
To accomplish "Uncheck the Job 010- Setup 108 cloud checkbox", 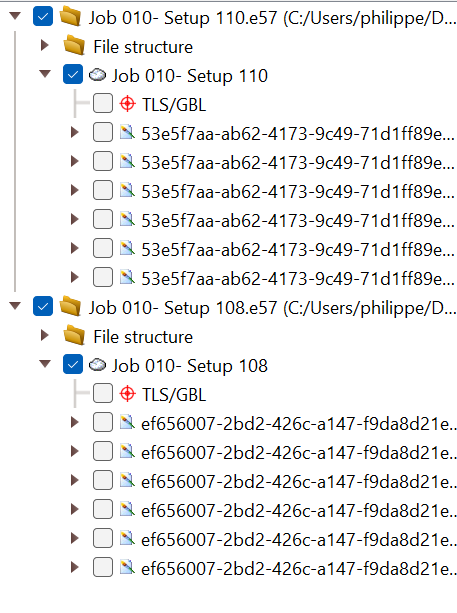I will (x=73, y=364).
